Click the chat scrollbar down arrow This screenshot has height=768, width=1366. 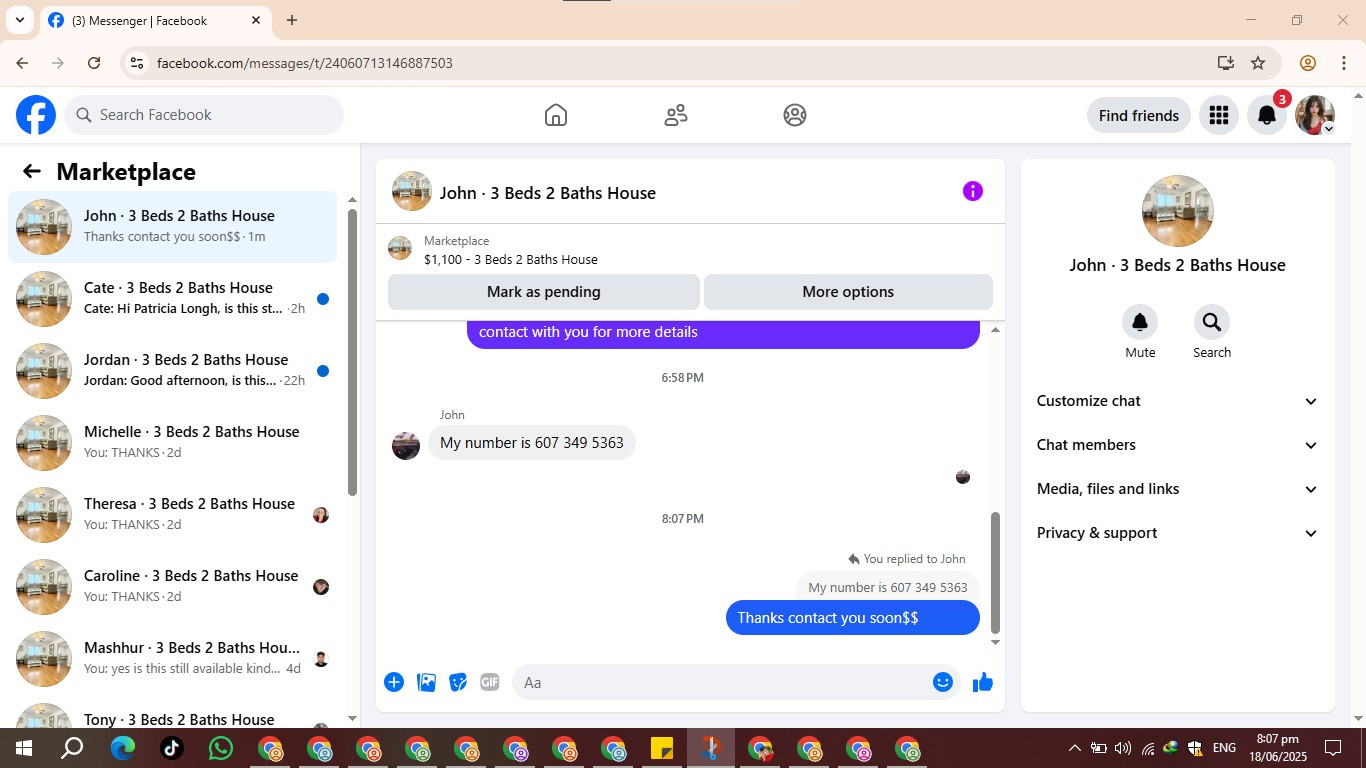(995, 642)
